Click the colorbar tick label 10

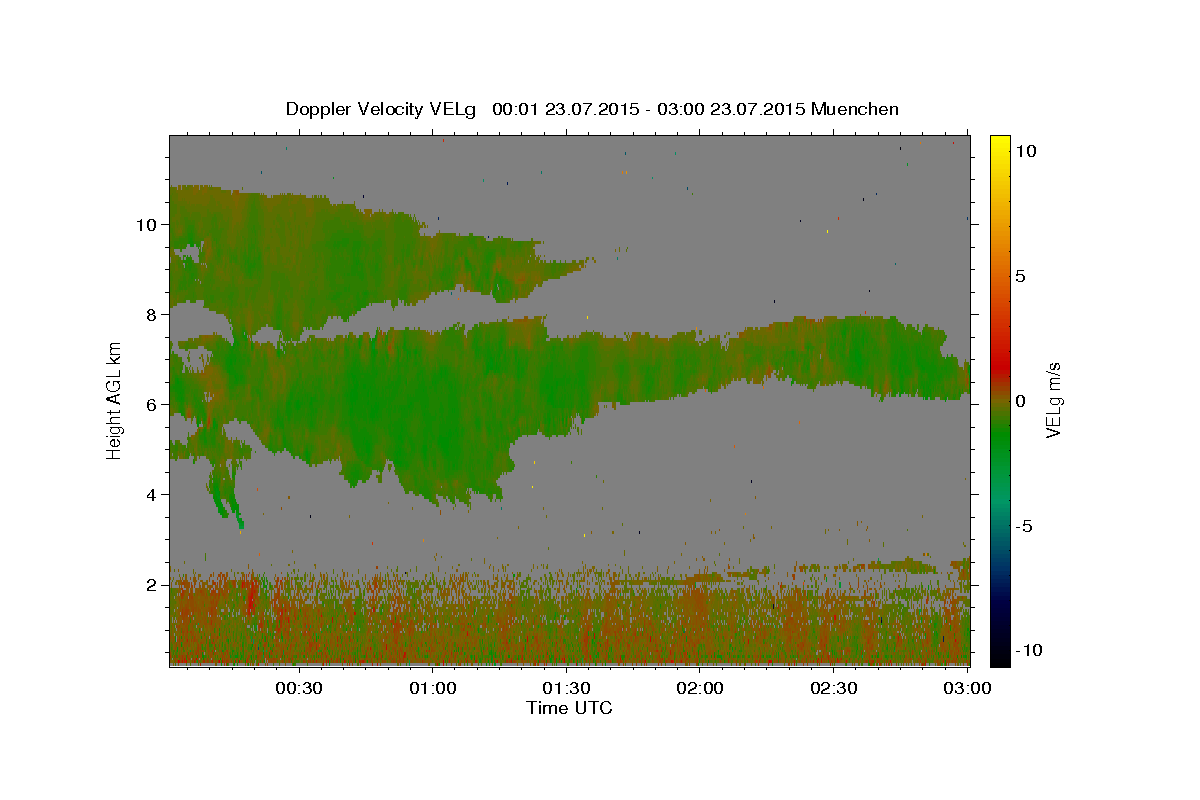1026,150
